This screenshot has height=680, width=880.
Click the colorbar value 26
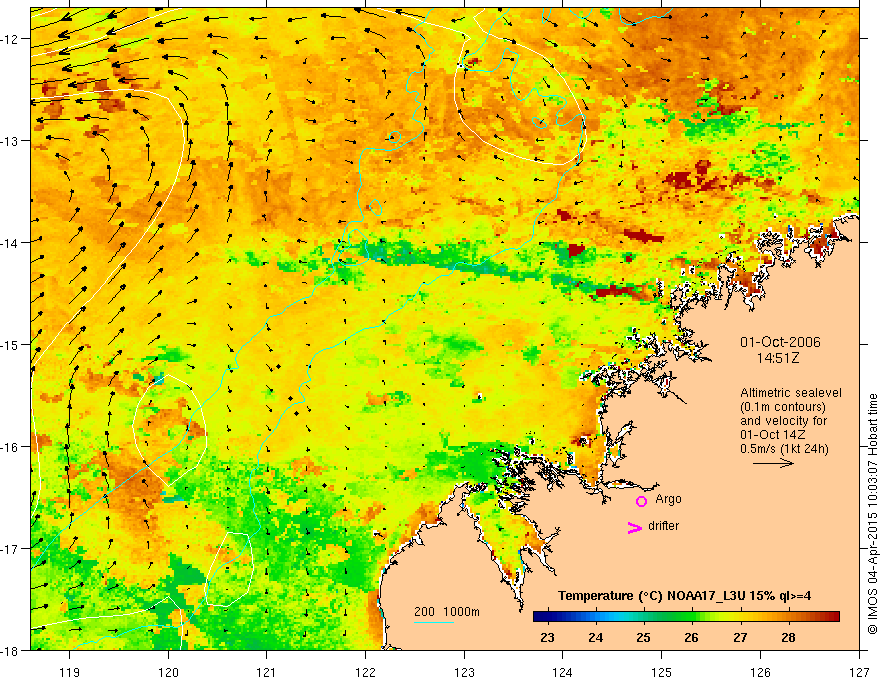pyautogui.click(x=691, y=637)
